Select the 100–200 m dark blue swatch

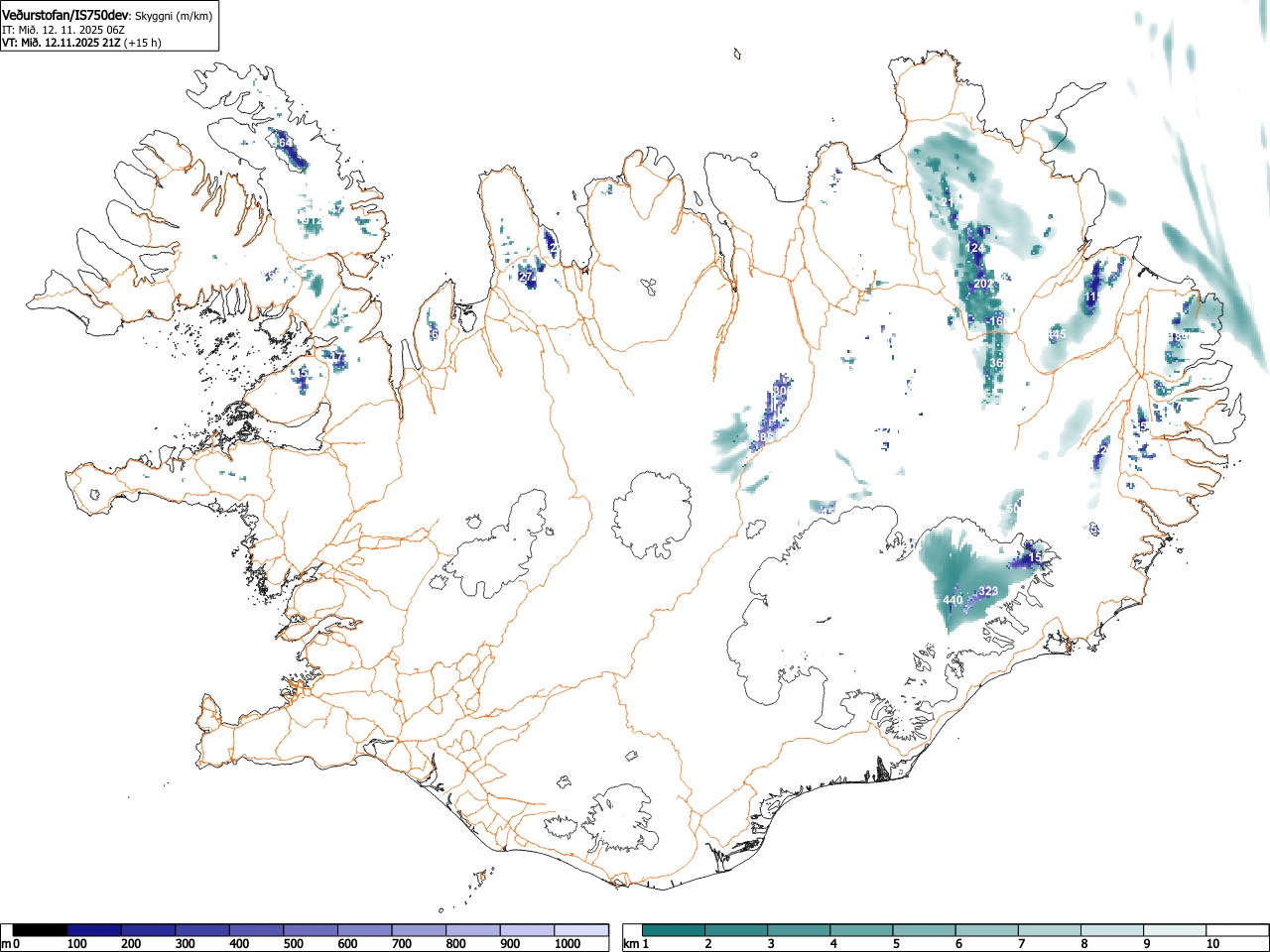94,930
